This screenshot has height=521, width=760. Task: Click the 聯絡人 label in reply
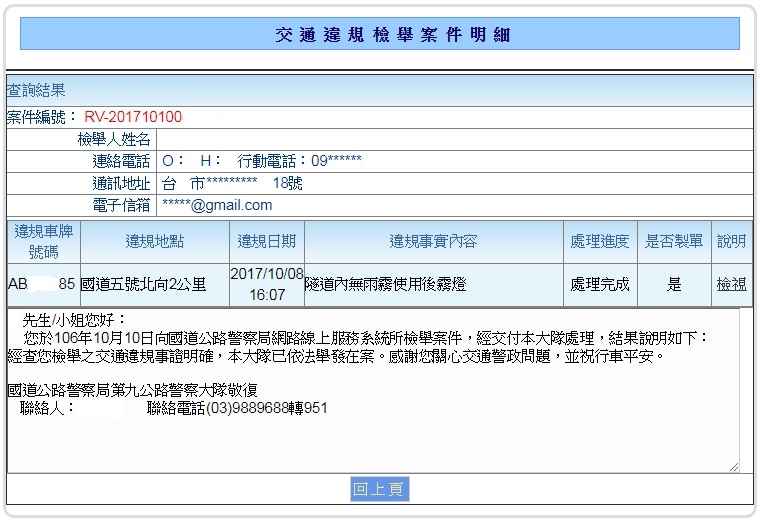(x=47, y=408)
